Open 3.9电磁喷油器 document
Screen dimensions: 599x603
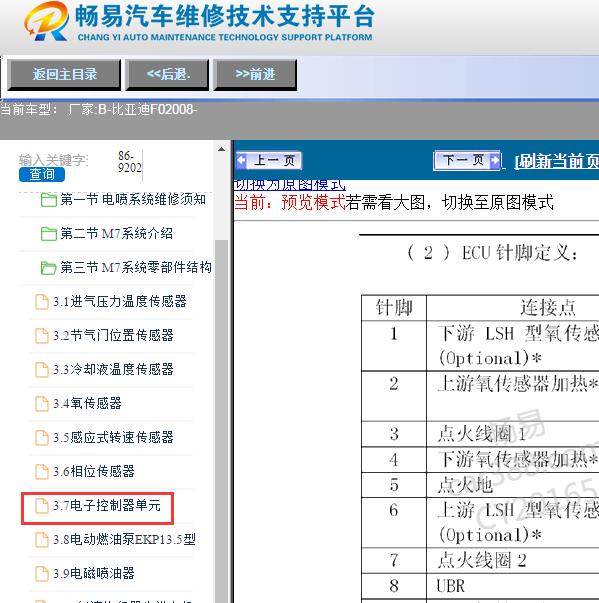click(x=93, y=573)
